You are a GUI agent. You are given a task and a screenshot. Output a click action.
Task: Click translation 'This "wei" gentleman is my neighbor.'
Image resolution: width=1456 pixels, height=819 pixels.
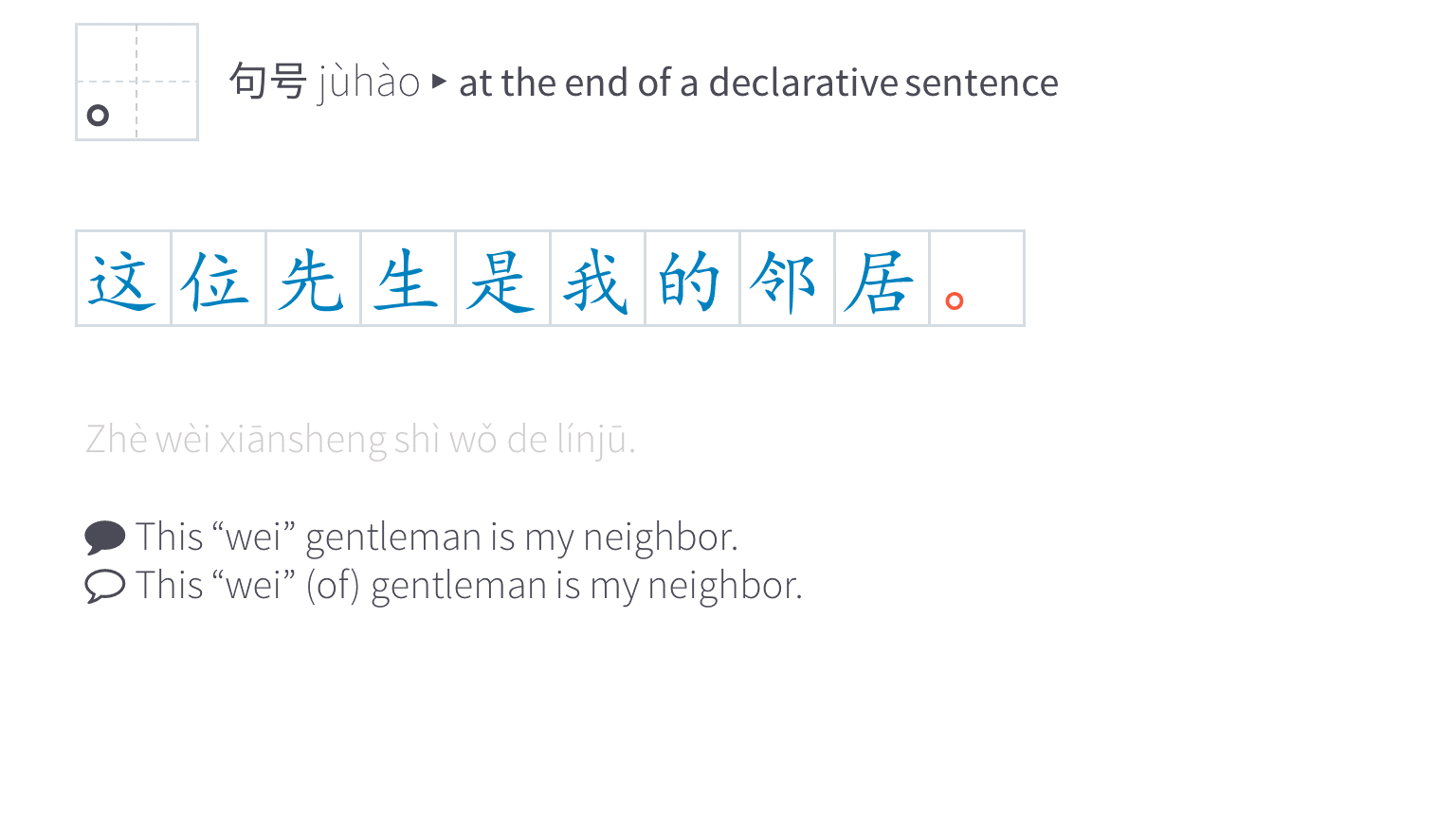point(436,537)
